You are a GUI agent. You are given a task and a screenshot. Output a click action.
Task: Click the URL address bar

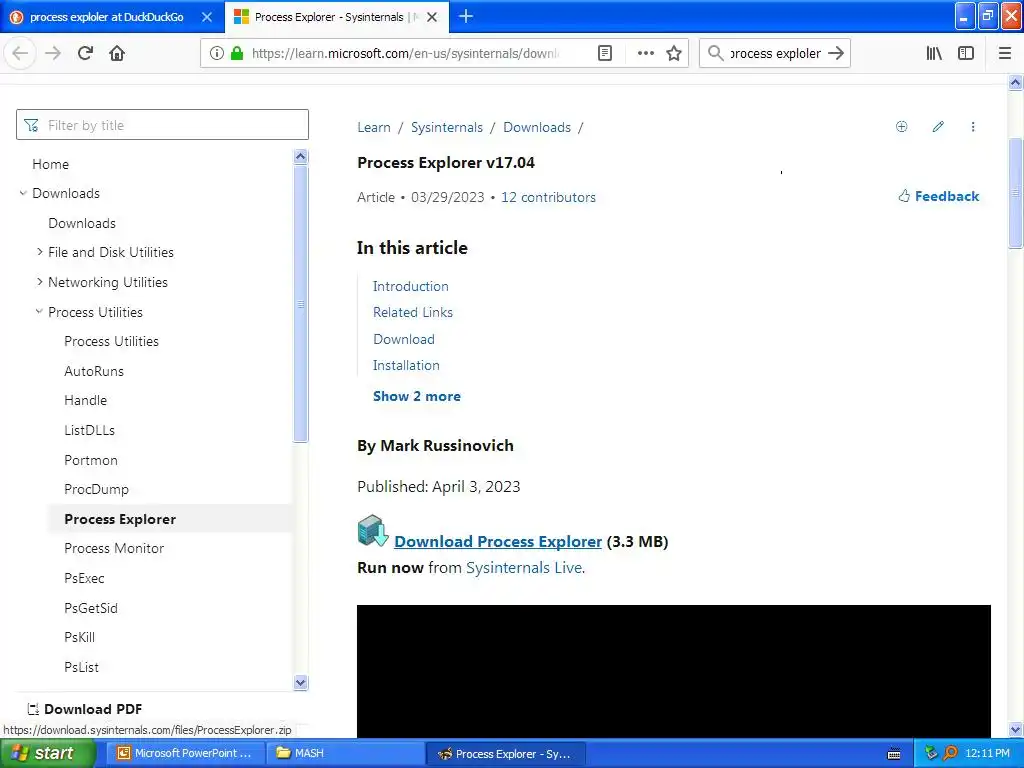(405, 53)
